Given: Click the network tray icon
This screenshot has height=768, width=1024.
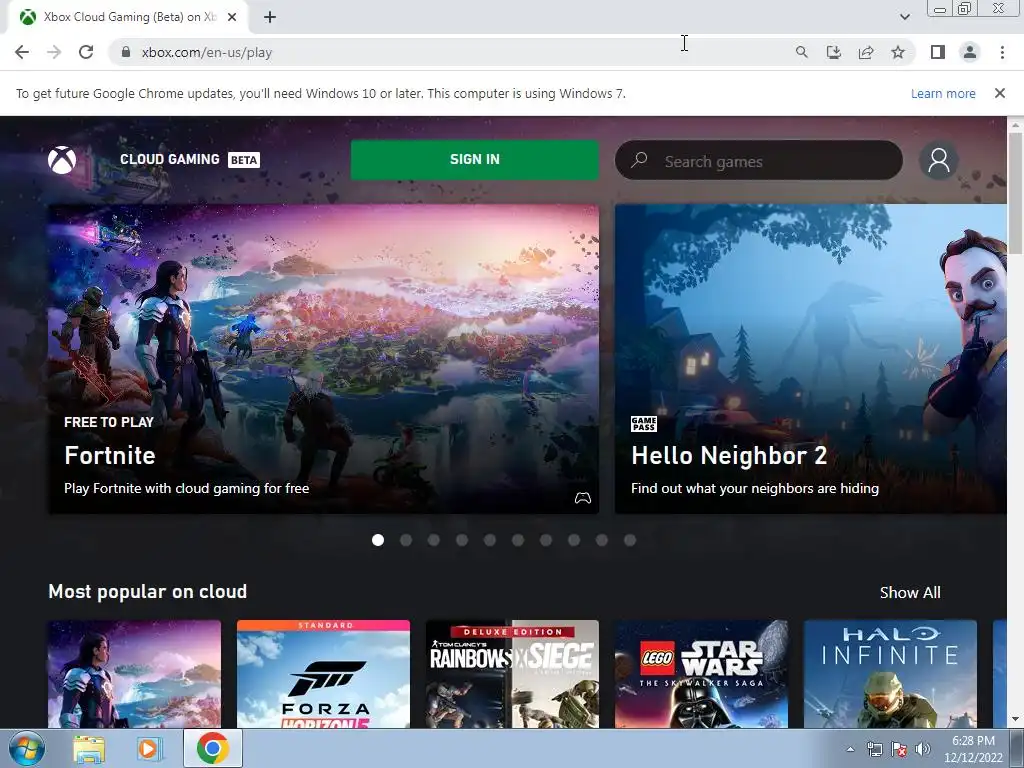Looking at the screenshot, I should 874,749.
